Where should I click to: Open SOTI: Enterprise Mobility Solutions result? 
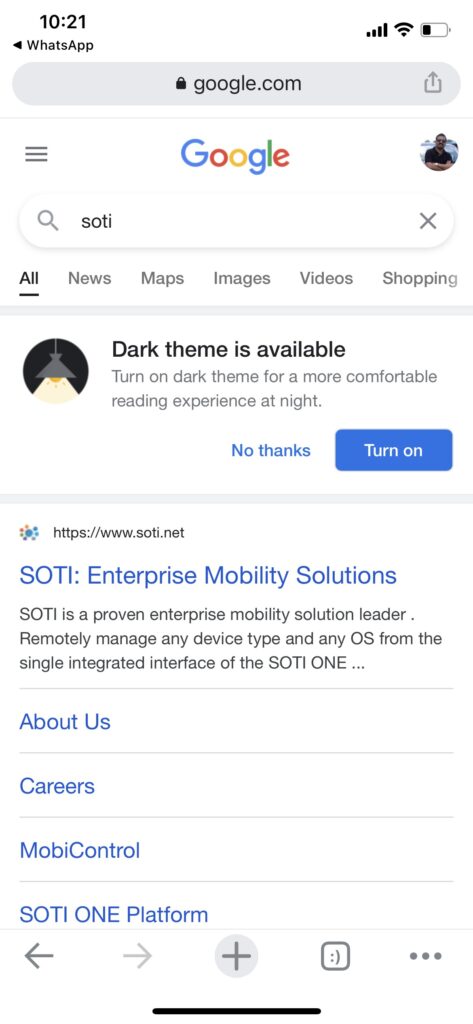coord(208,575)
